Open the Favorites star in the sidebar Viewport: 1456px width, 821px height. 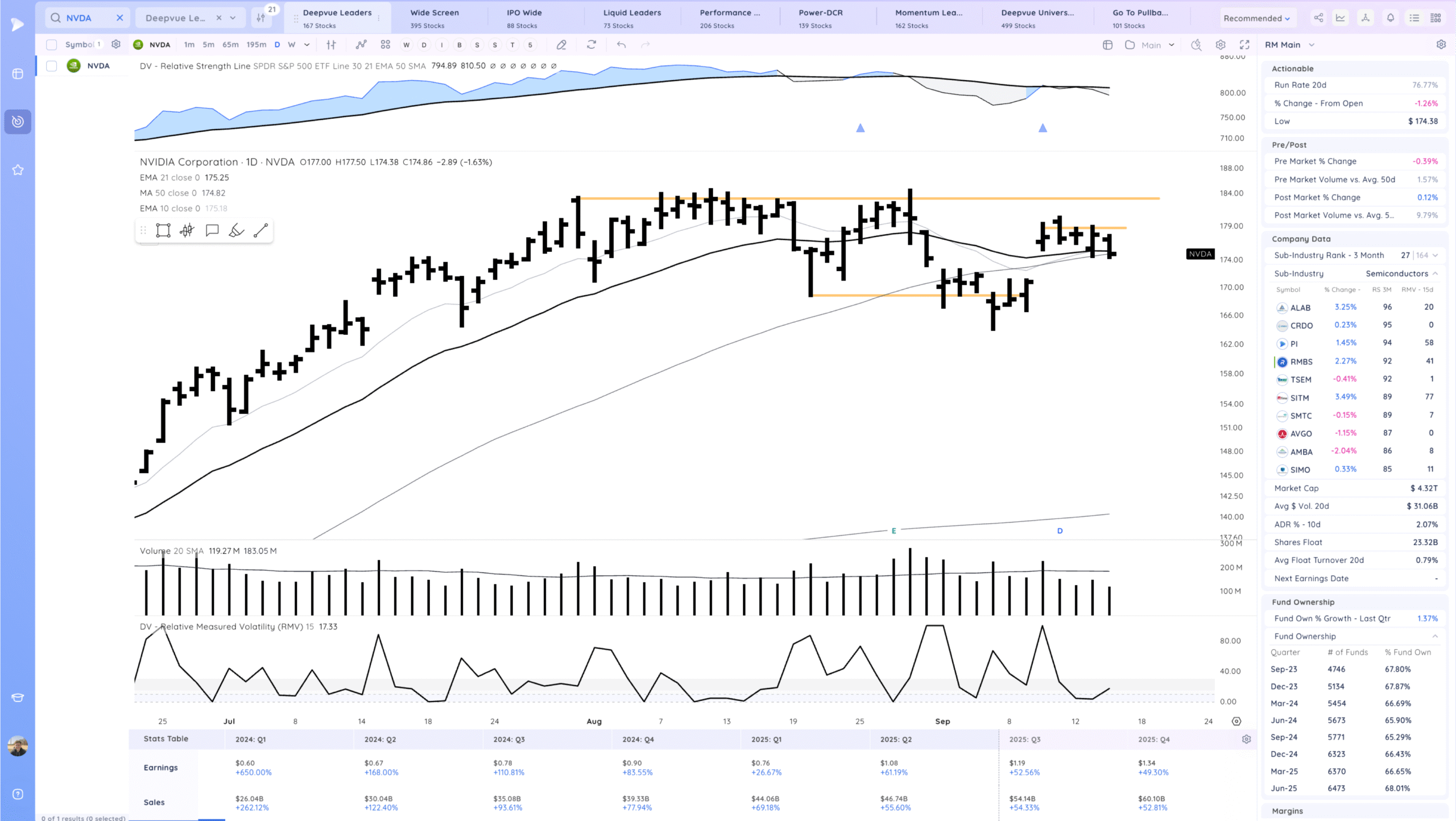18,169
